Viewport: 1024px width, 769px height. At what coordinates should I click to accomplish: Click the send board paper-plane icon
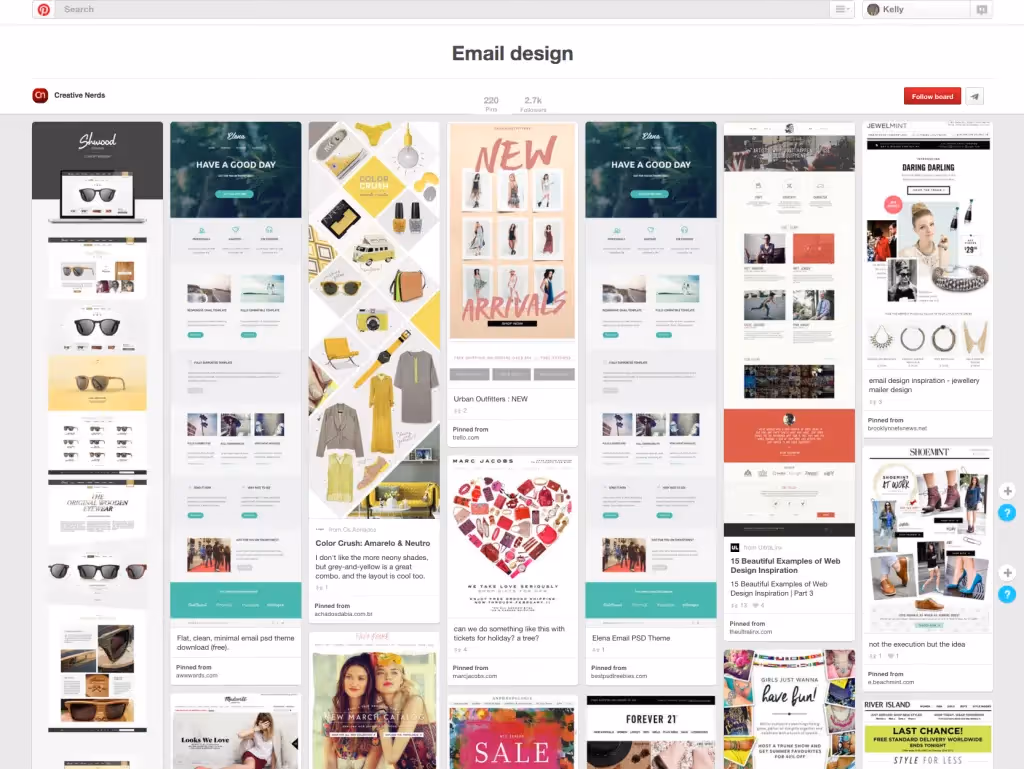point(974,96)
